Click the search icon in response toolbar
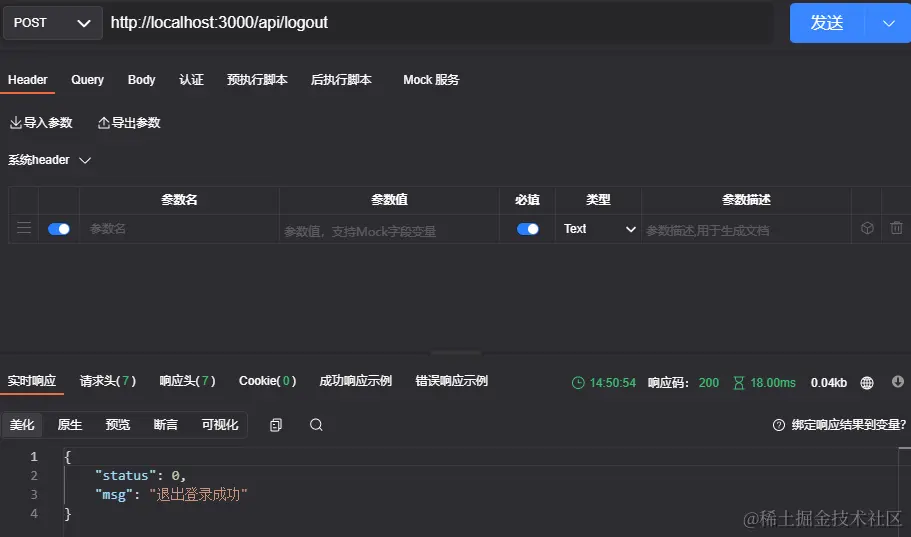This screenshot has height=537, width=911. coord(316,425)
